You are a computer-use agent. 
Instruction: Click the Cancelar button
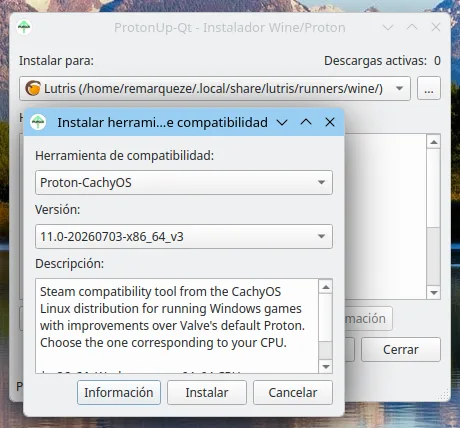tap(293, 392)
